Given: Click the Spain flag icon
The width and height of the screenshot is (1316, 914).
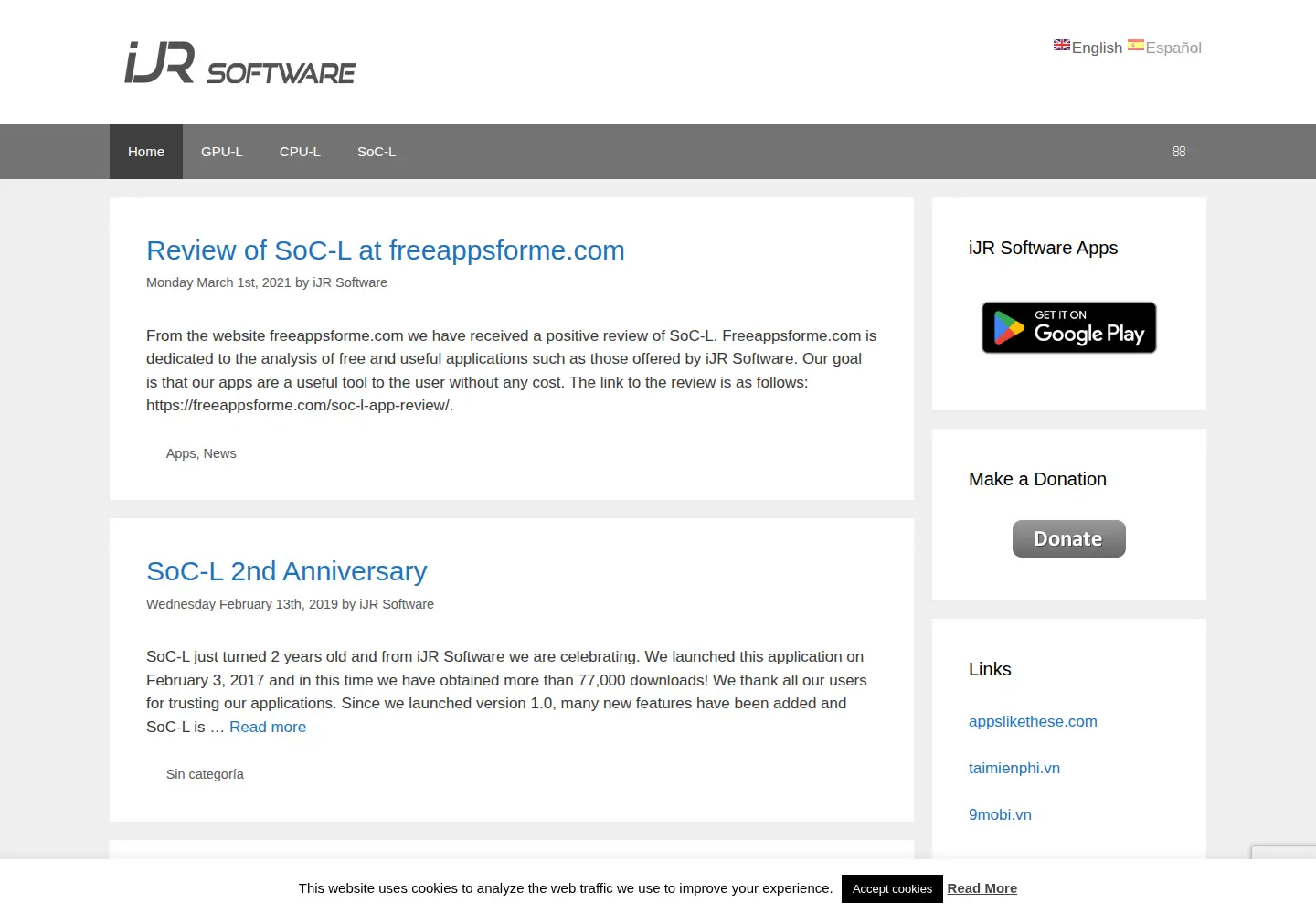Looking at the screenshot, I should tap(1136, 45).
